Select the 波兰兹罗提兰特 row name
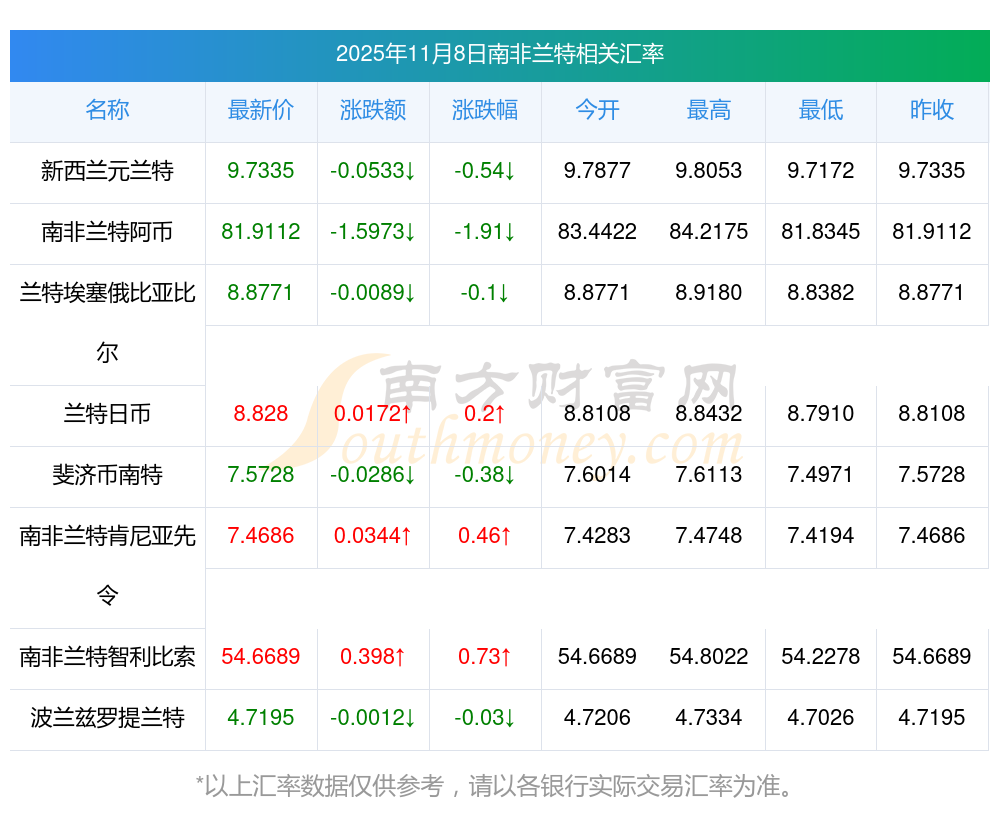This screenshot has width=1000, height=817. pyautogui.click(x=107, y=718)
